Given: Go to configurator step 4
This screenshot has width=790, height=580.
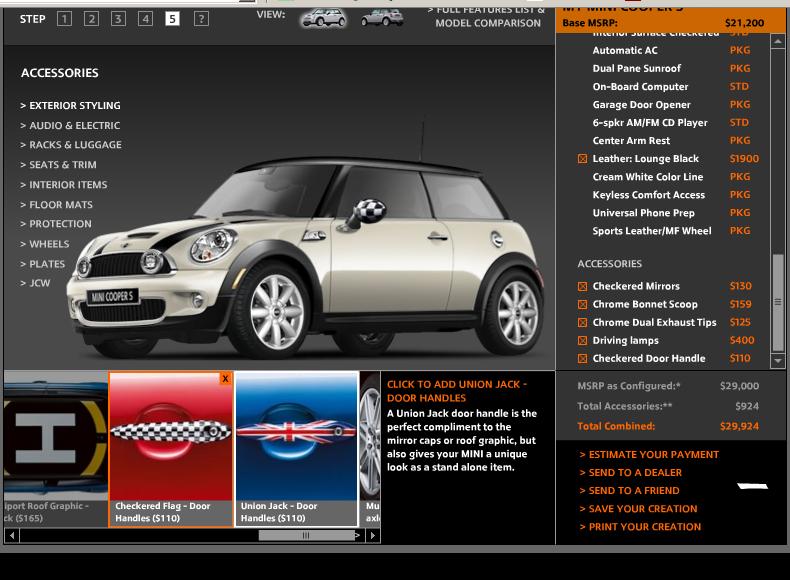Looking at the screenshot, I should (146, 19).
